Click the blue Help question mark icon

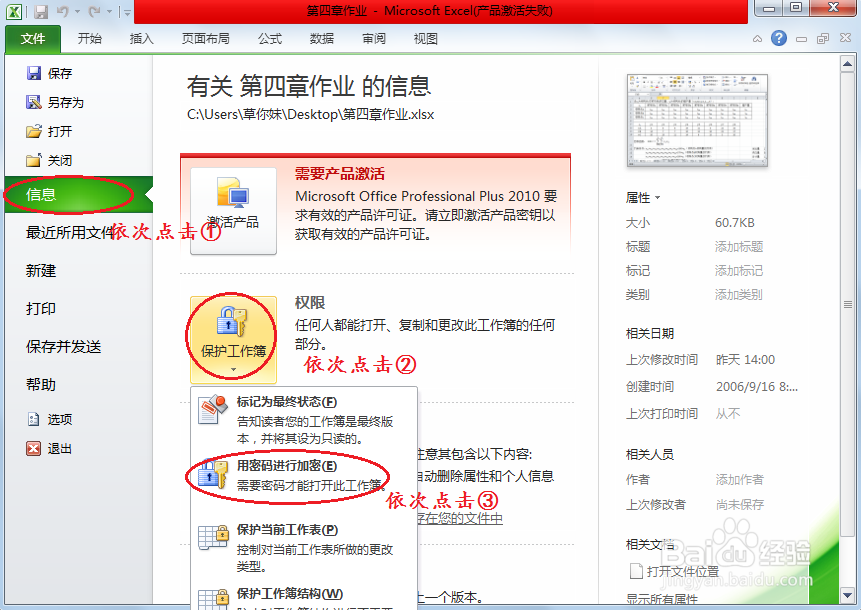pos(779,38)
